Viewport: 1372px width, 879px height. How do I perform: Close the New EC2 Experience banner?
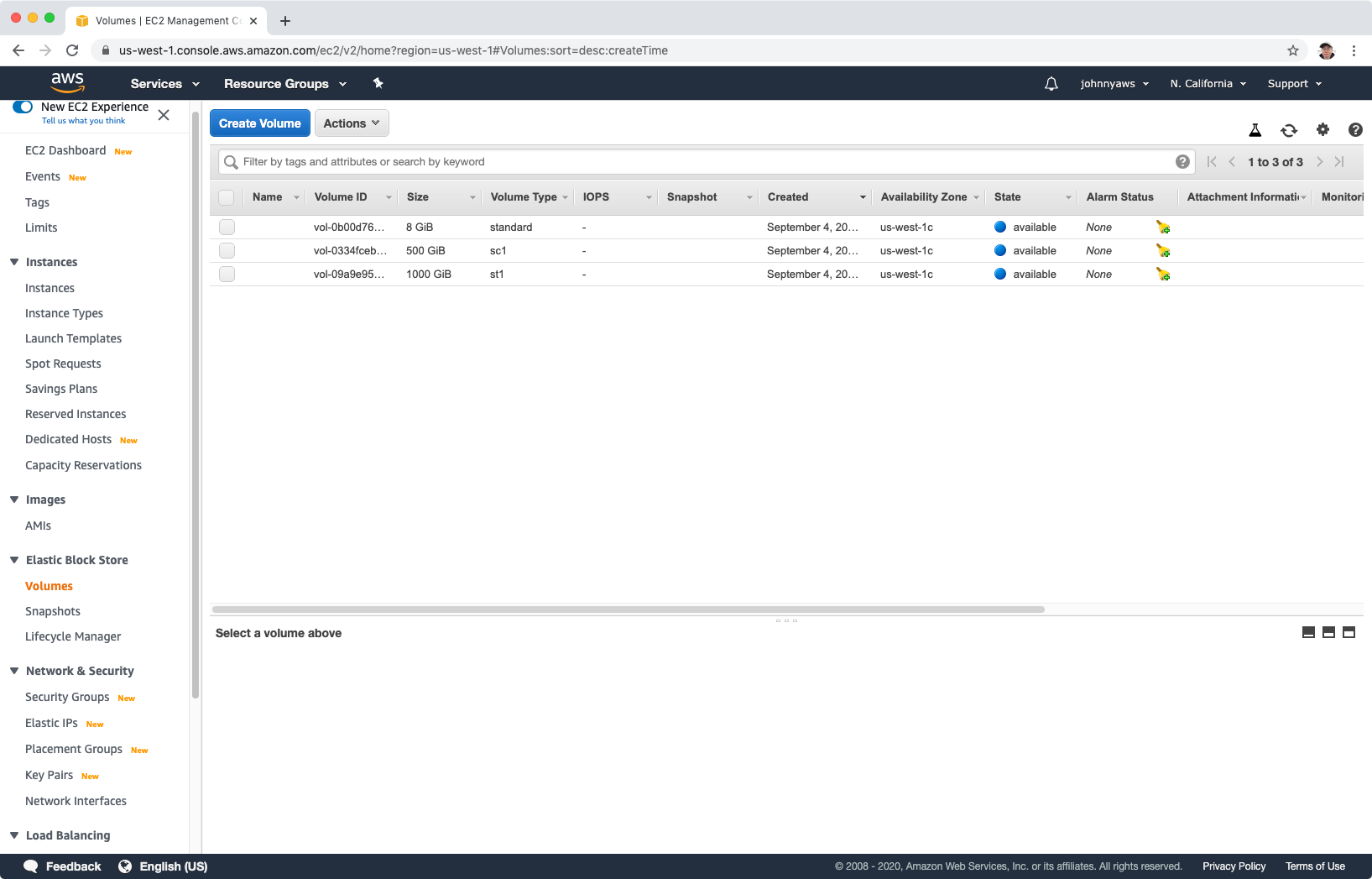164,115
